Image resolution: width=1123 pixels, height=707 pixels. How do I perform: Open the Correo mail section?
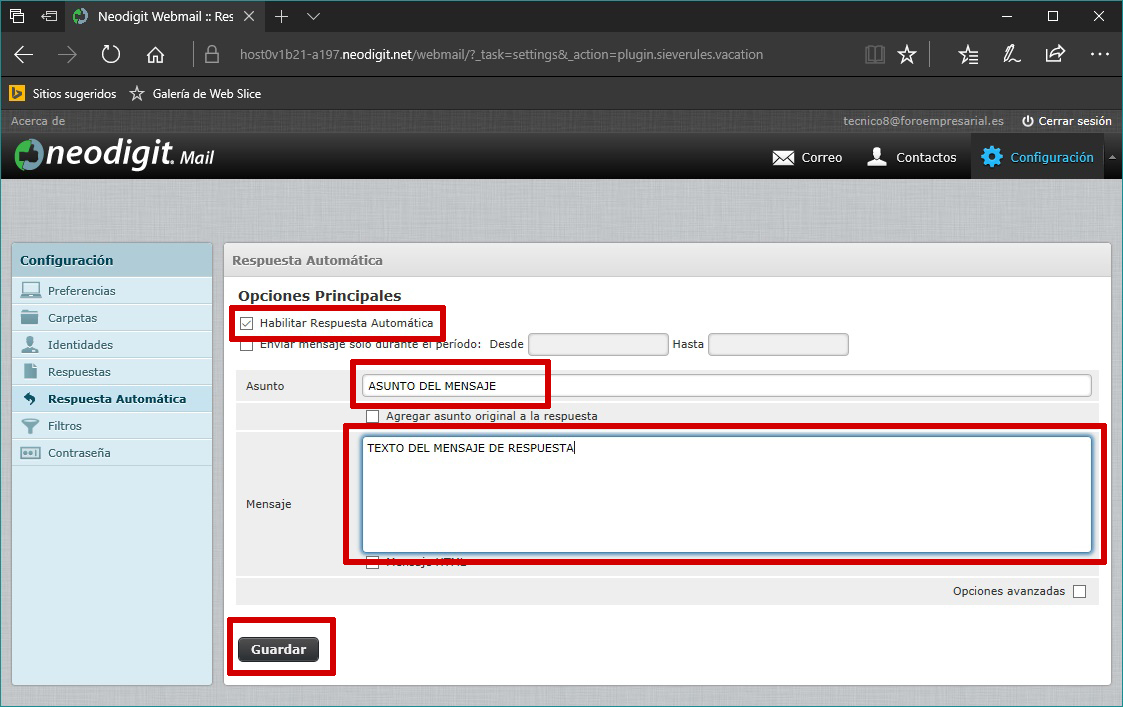[x=807, y=158]
